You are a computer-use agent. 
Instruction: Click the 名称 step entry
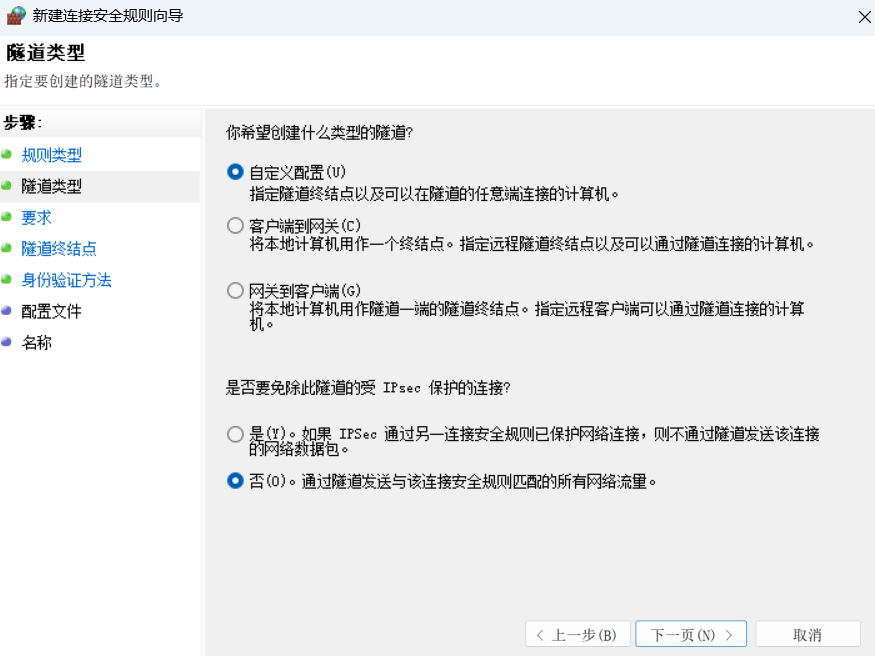pos(36,342)
